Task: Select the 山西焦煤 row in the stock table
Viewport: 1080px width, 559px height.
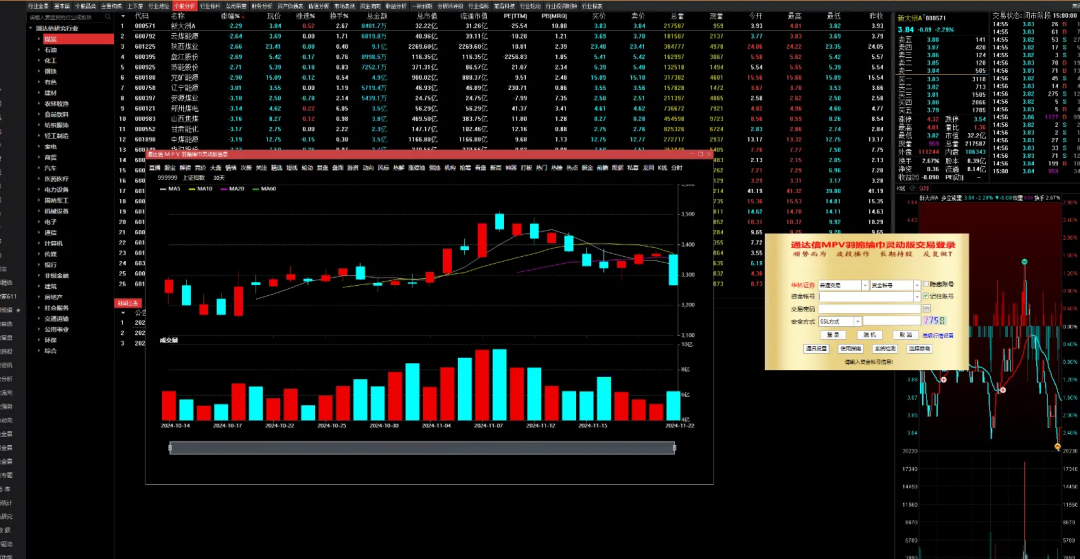Action: (504, 118)
